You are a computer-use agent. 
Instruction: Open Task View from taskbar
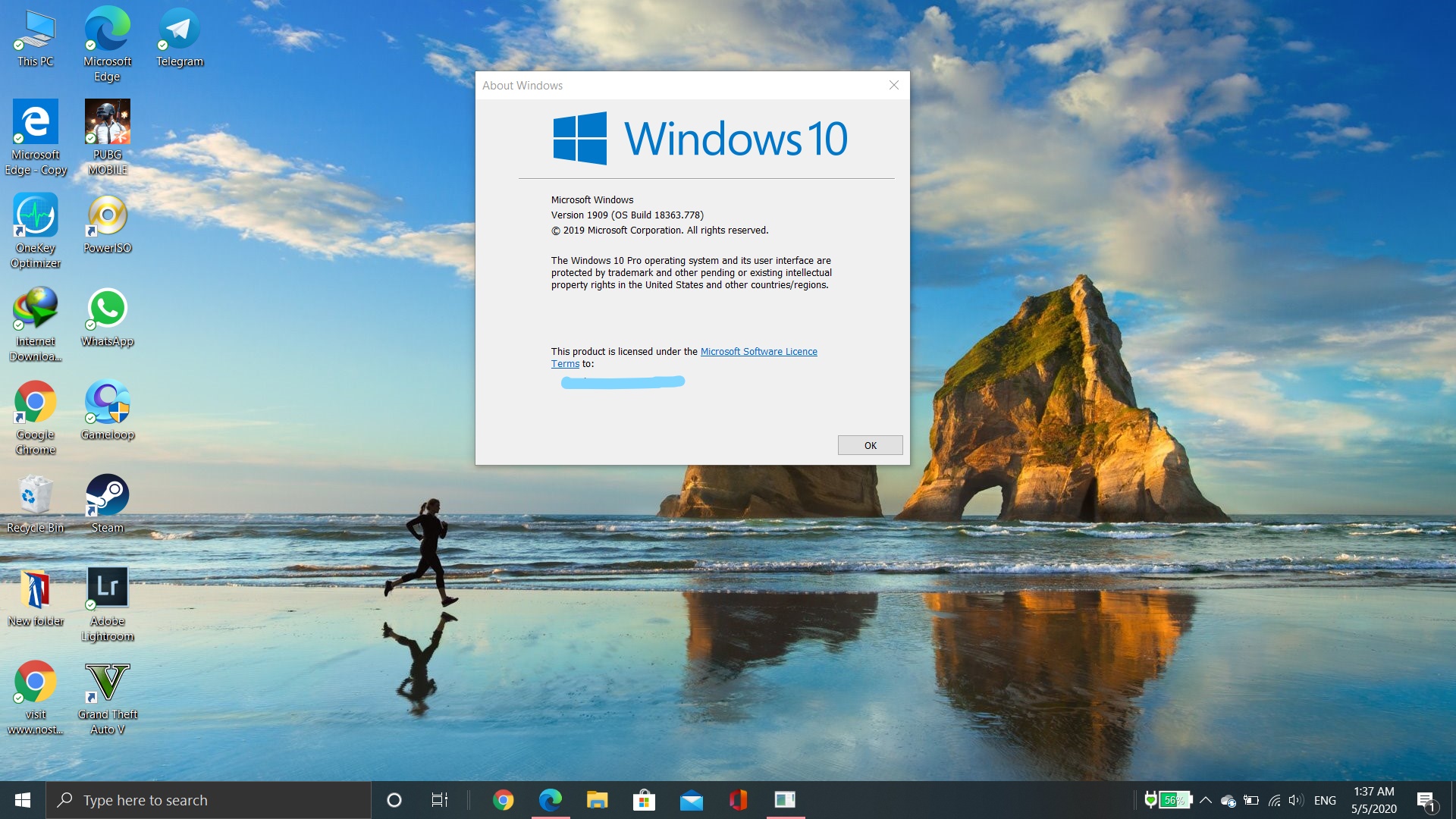[x=439, y=800]
